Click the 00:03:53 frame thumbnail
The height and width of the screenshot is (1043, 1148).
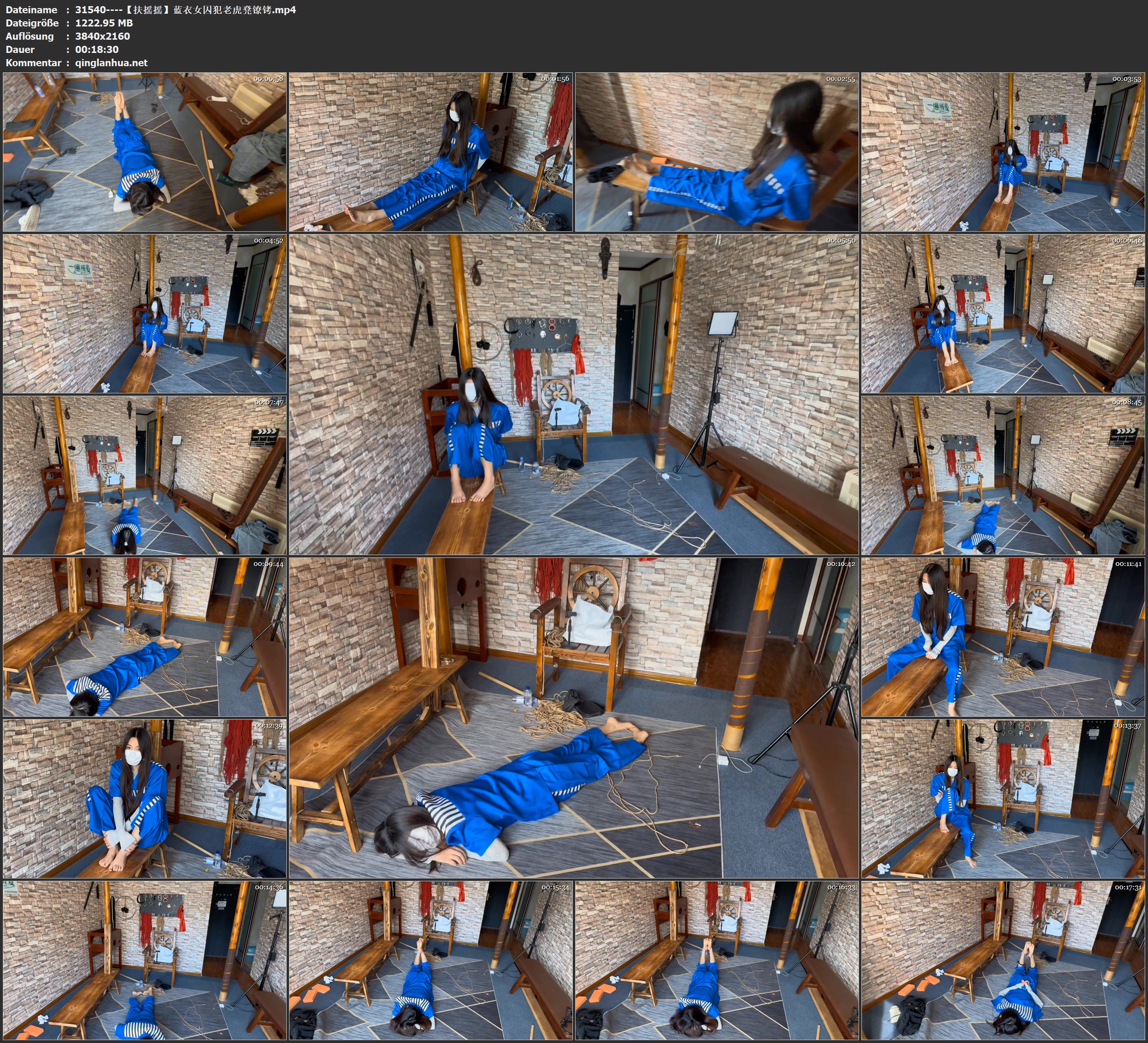pyautogui.click(x=1003, y=151)
